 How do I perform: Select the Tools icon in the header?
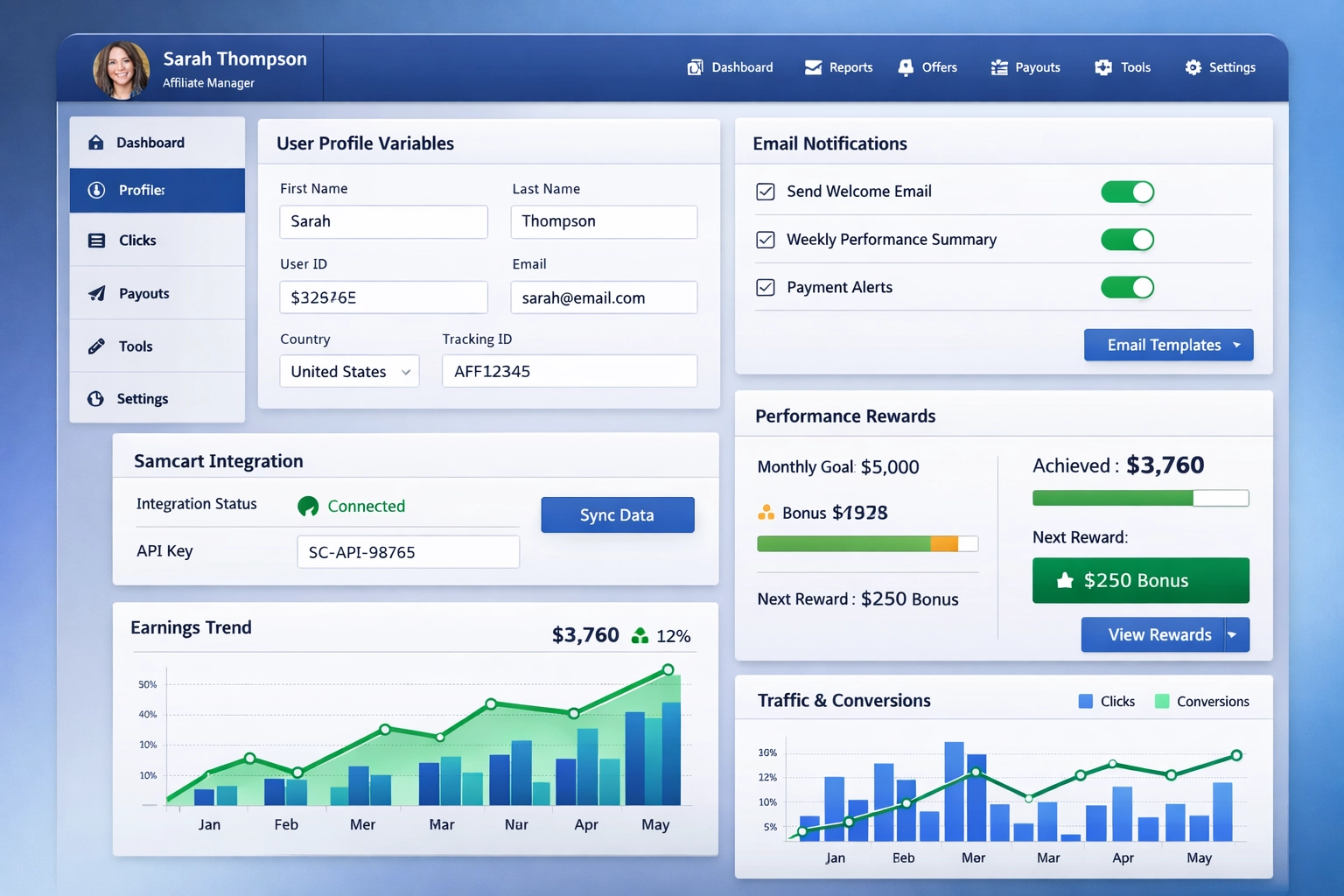tap(1102, 66)
